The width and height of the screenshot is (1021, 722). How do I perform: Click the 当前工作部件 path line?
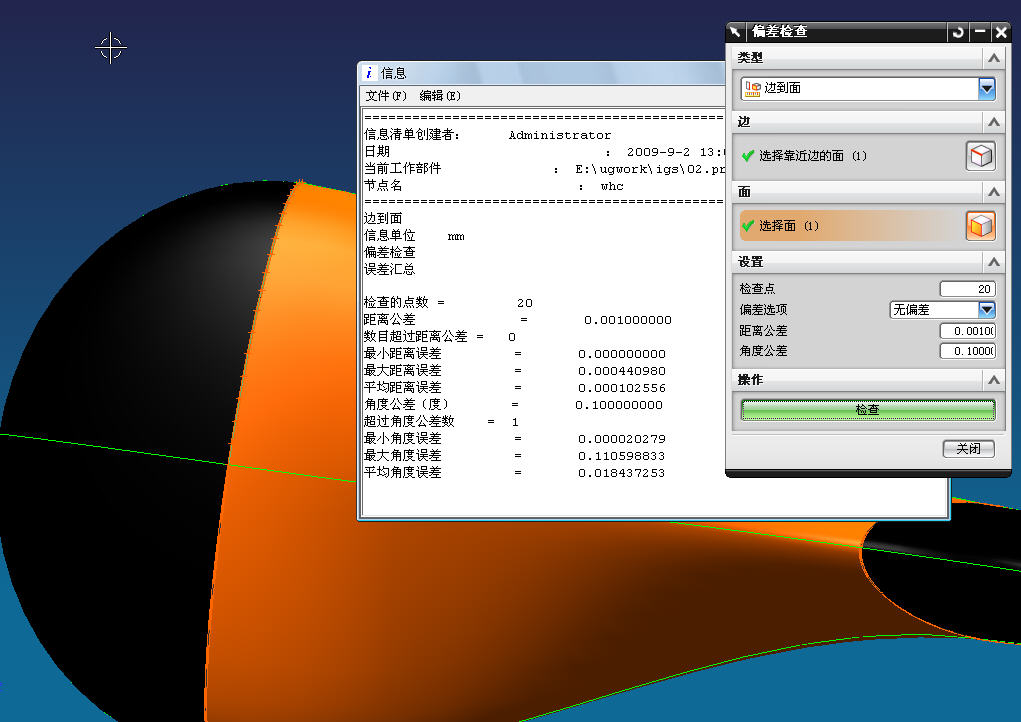coord(544,169)
